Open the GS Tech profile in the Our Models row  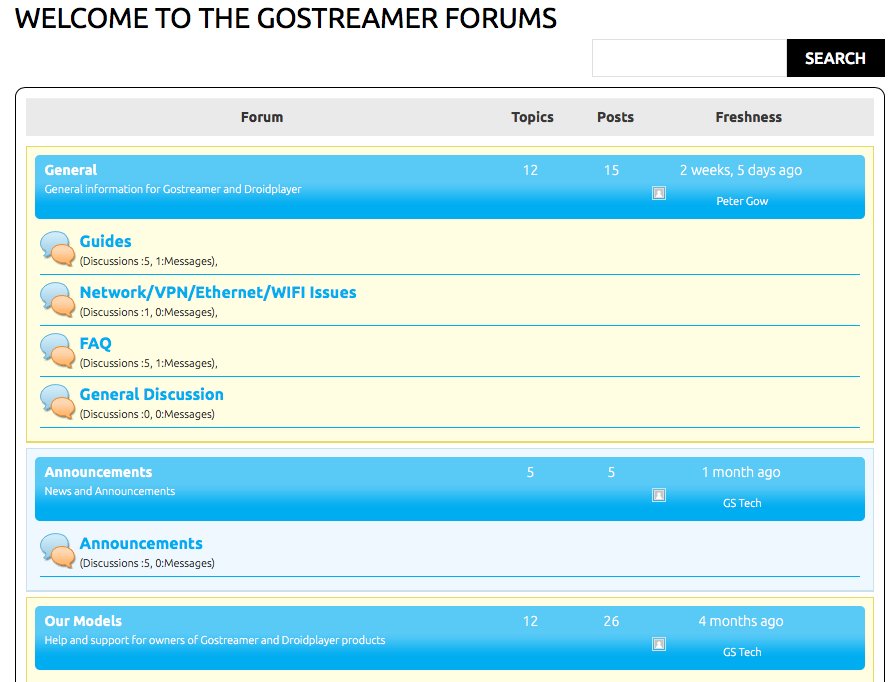(x=742, y=652)
